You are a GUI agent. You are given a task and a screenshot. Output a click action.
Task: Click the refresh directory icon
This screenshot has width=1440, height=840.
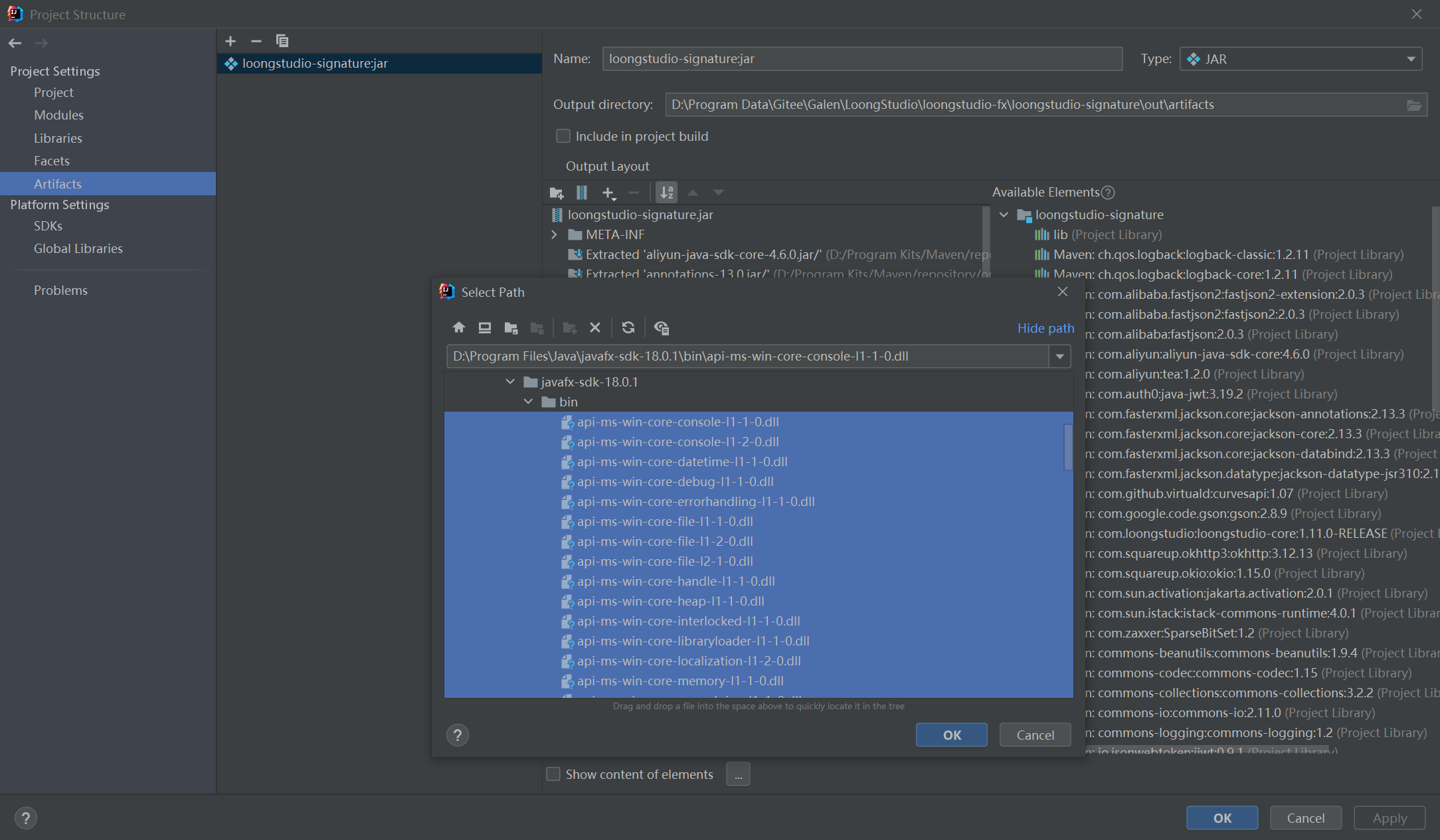(x=627, y=327)
